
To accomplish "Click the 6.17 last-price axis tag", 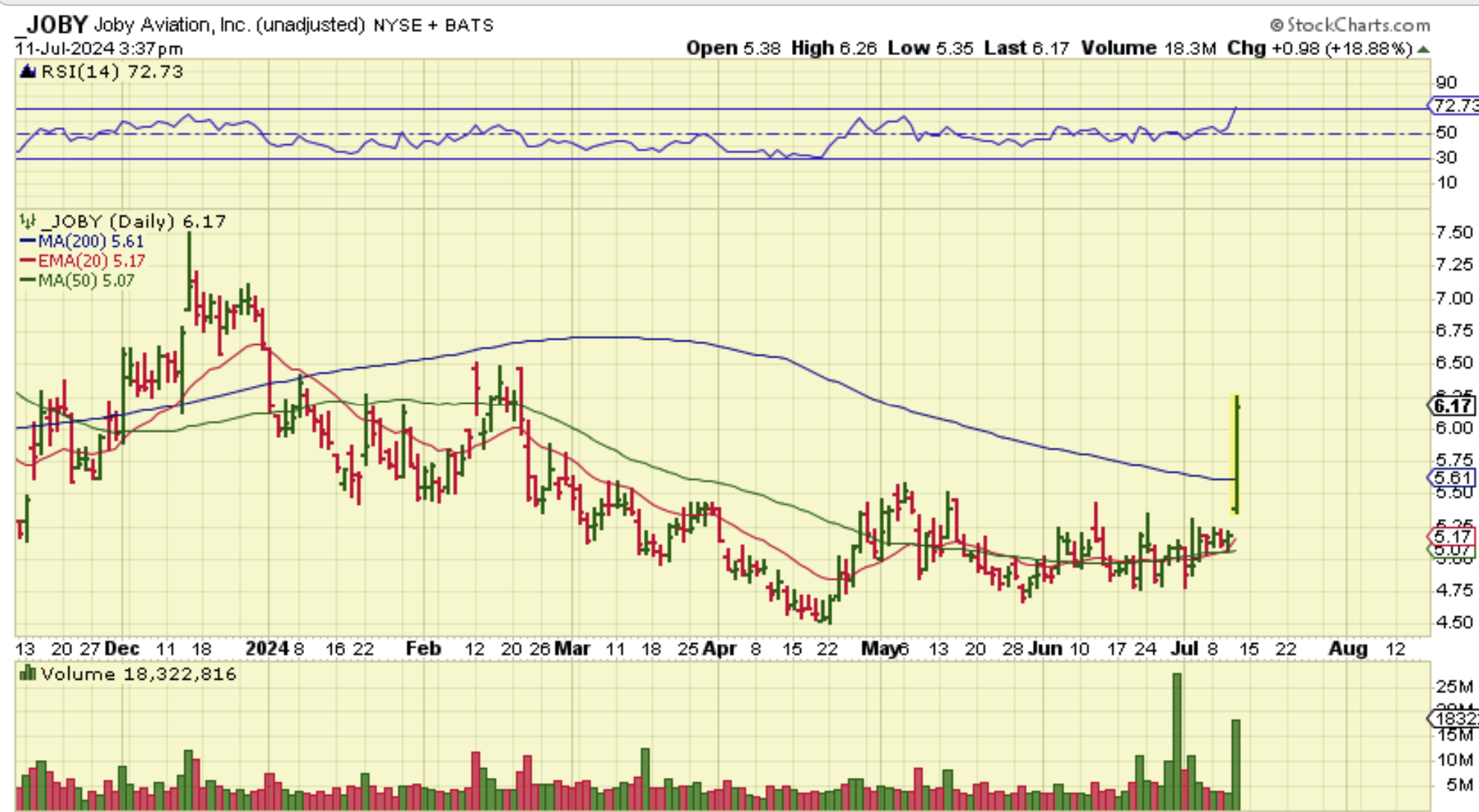I will [1451, 406].
